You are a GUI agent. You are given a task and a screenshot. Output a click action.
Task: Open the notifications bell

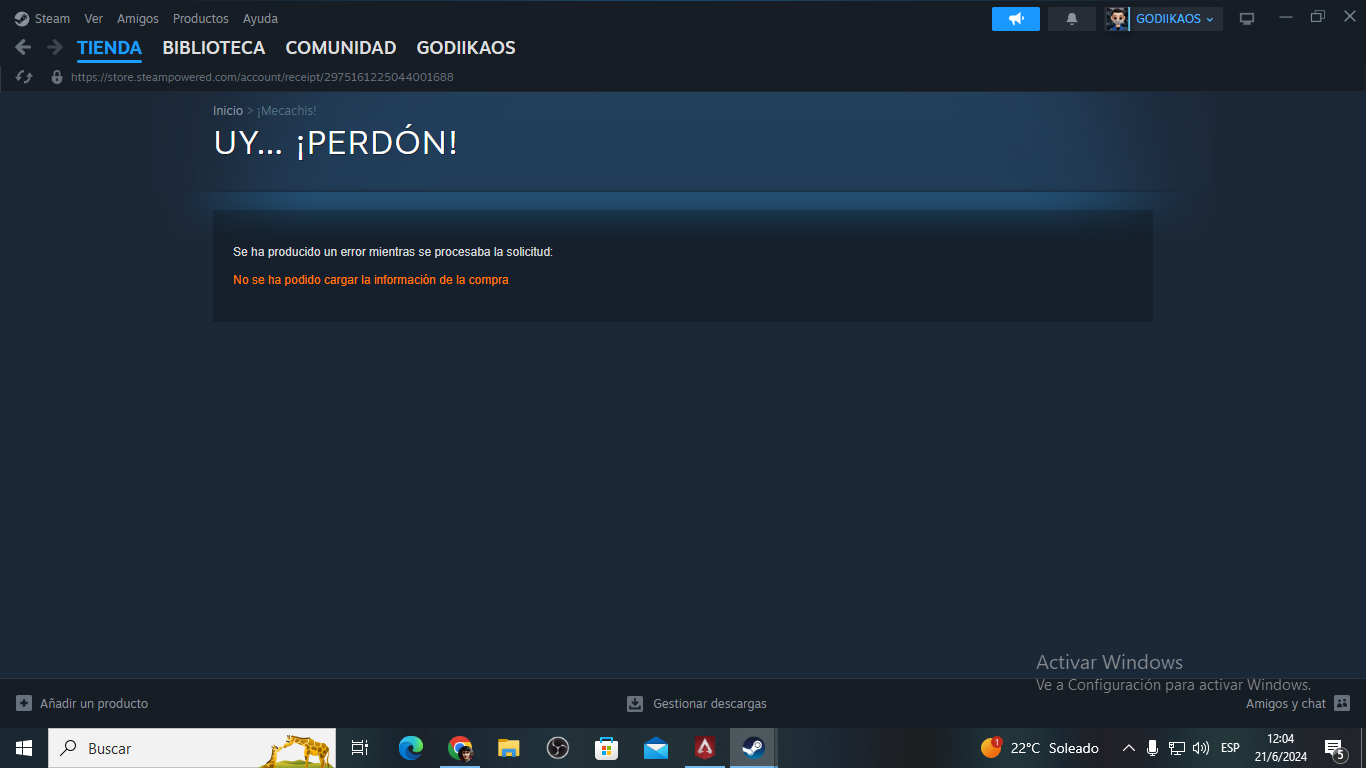pyautogui.click(x=1071, y=19)
